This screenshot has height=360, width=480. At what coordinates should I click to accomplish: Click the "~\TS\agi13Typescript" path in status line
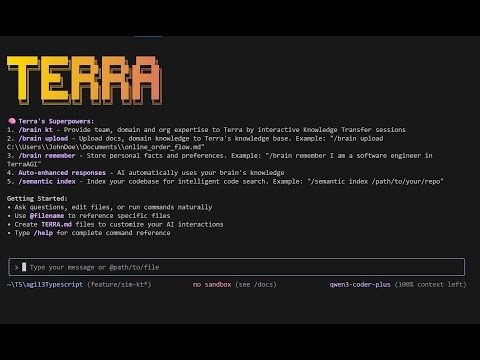(x=45, y=284)
